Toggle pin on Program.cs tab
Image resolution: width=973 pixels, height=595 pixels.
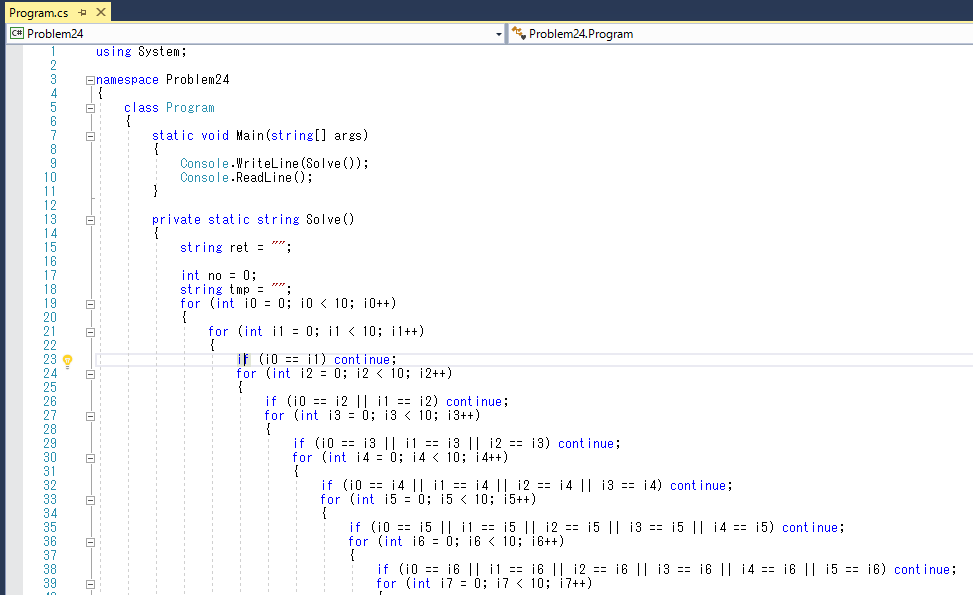[83, 12]
